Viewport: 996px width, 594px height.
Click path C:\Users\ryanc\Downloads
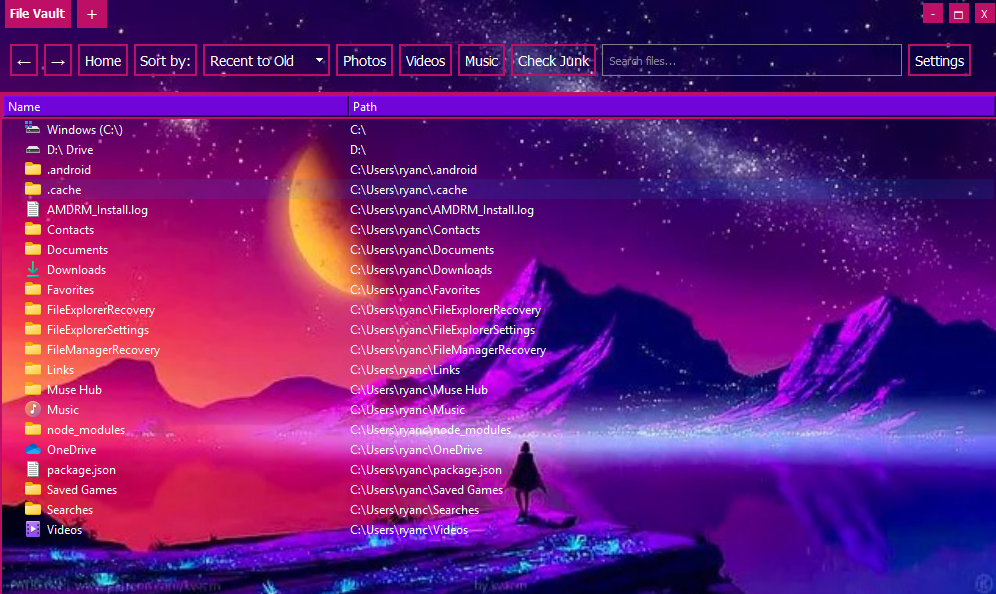tap(421, 269)
